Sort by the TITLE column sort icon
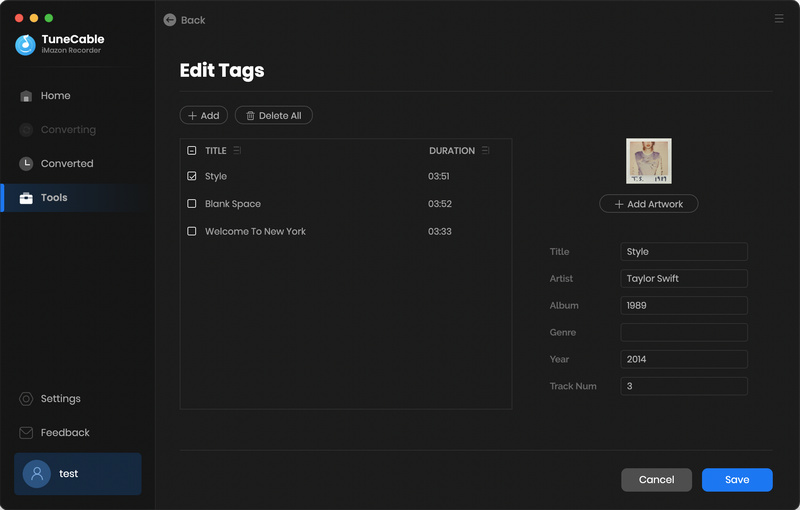 [x=237, y=151]
